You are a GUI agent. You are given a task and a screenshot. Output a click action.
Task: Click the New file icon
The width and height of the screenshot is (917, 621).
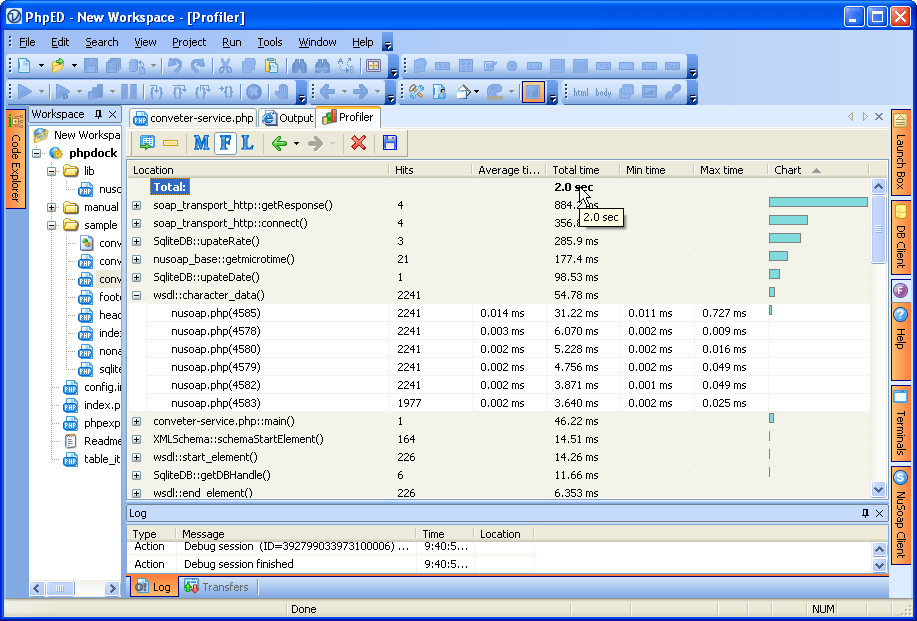tap(24, 65)
